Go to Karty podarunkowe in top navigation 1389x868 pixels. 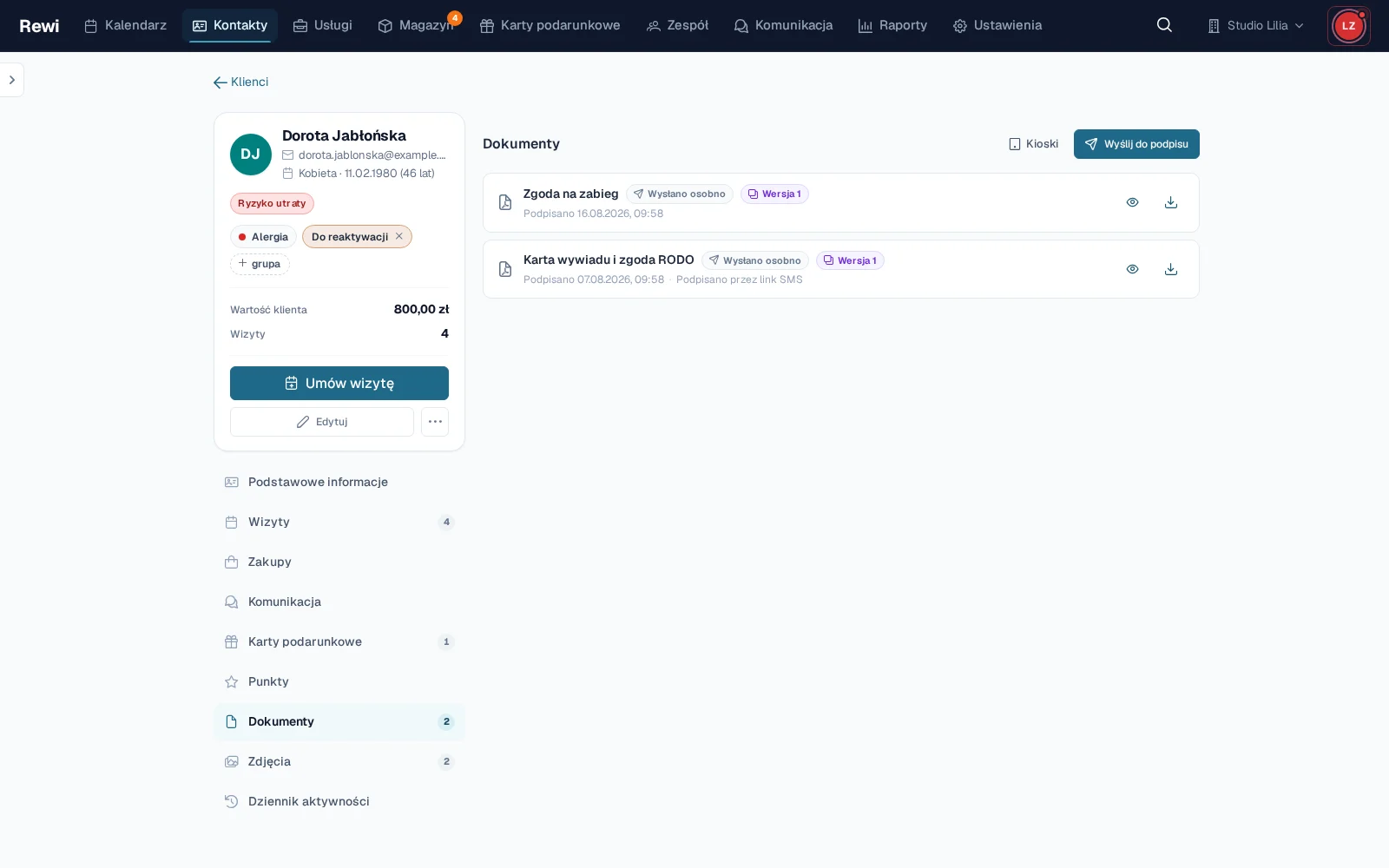pos(550,25)
